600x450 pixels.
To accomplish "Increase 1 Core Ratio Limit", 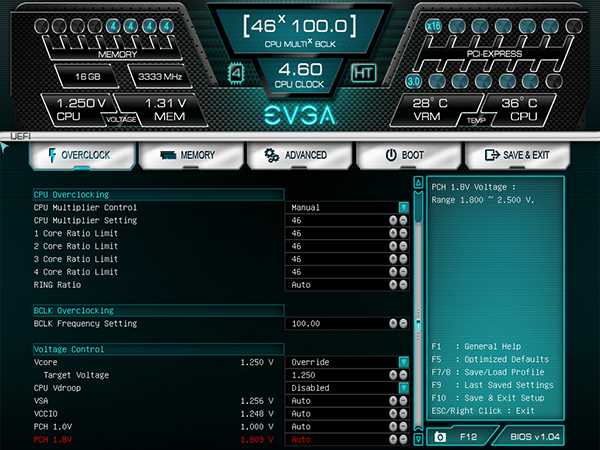I will (393, 233).
